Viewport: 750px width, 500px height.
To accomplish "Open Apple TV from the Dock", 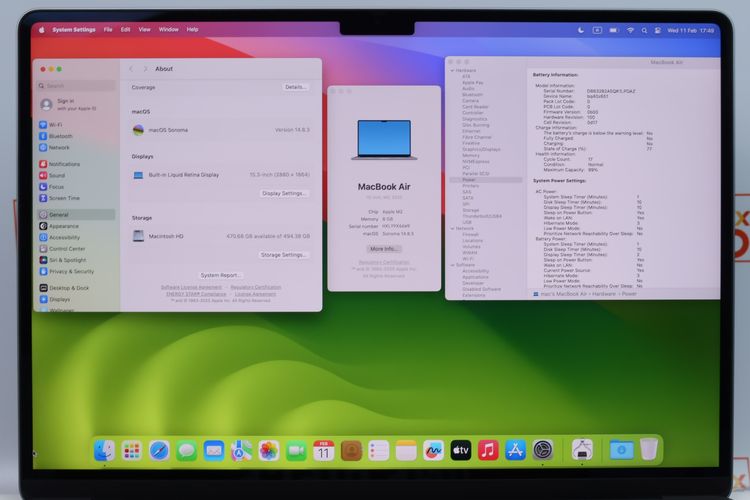I will pyautogui.click(x=461, y=450).
